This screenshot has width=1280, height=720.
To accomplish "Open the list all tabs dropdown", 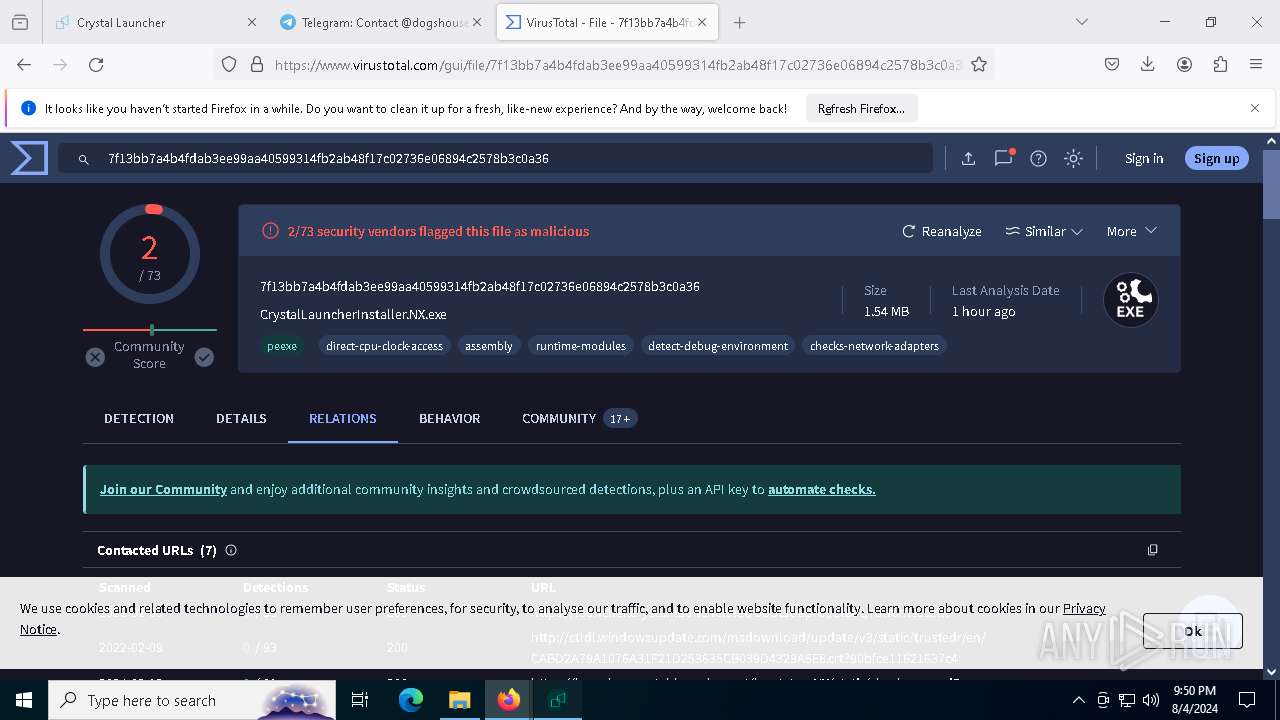I will (x=1081, y=22).
